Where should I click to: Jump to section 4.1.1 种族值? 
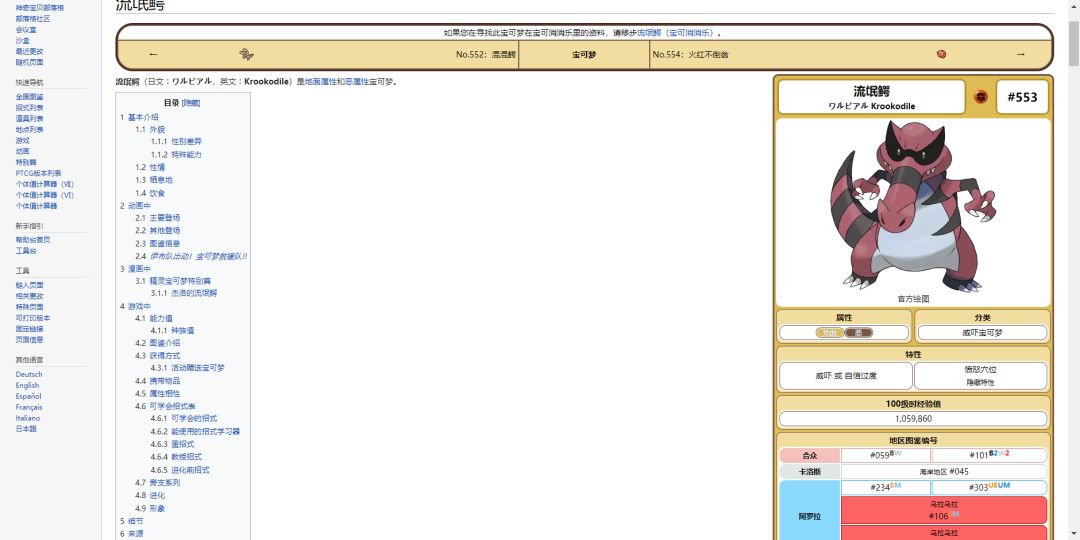point(172,331)
